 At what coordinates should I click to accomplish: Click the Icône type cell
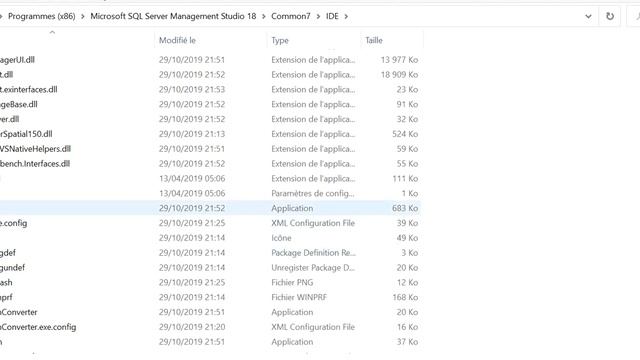pos(281,238)
